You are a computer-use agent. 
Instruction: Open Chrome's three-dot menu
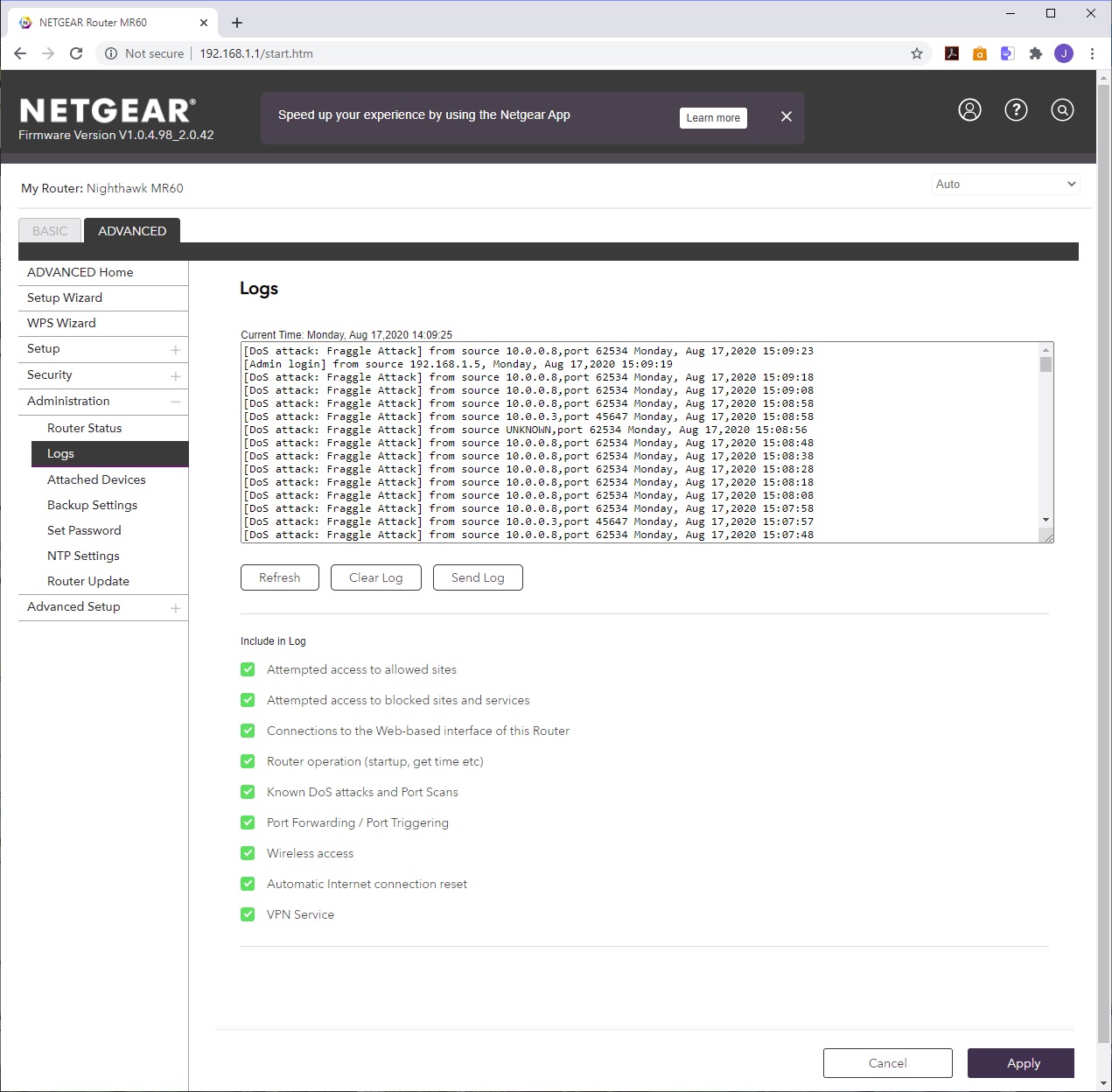(1092, 53)
